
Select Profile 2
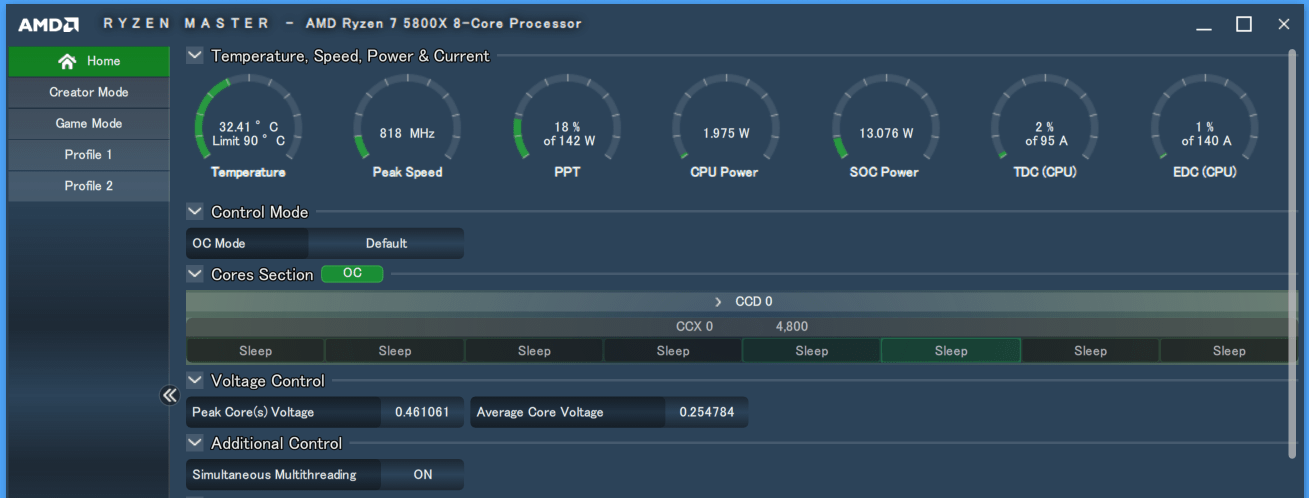[x=89, y=186]
